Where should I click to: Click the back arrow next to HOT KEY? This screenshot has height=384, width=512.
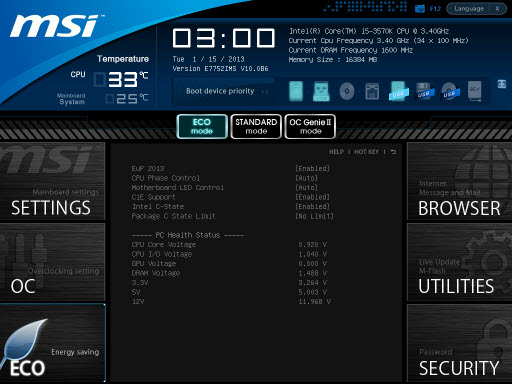tap(393, 152)
